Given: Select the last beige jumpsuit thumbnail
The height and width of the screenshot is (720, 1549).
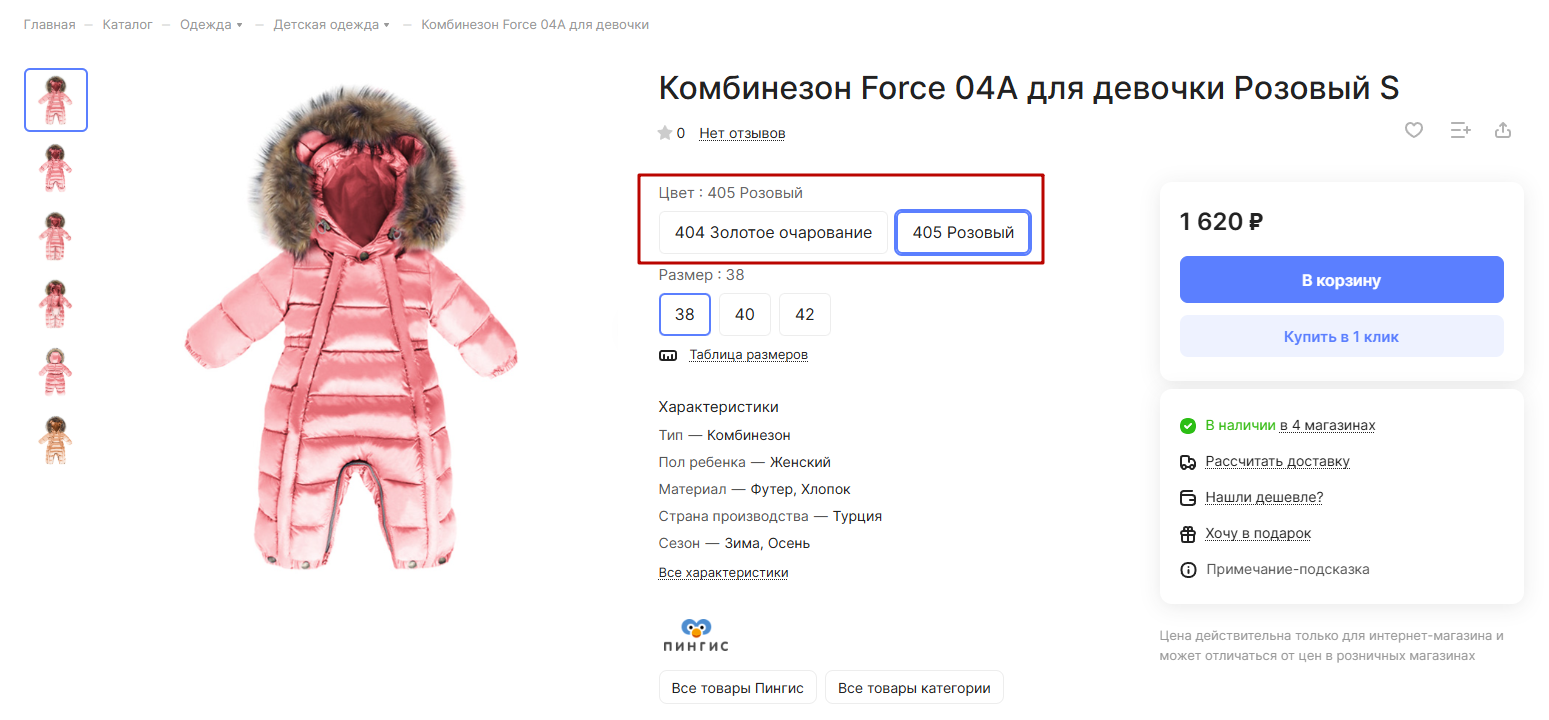Looking at the screenshot, I should (x=56, y=440).
